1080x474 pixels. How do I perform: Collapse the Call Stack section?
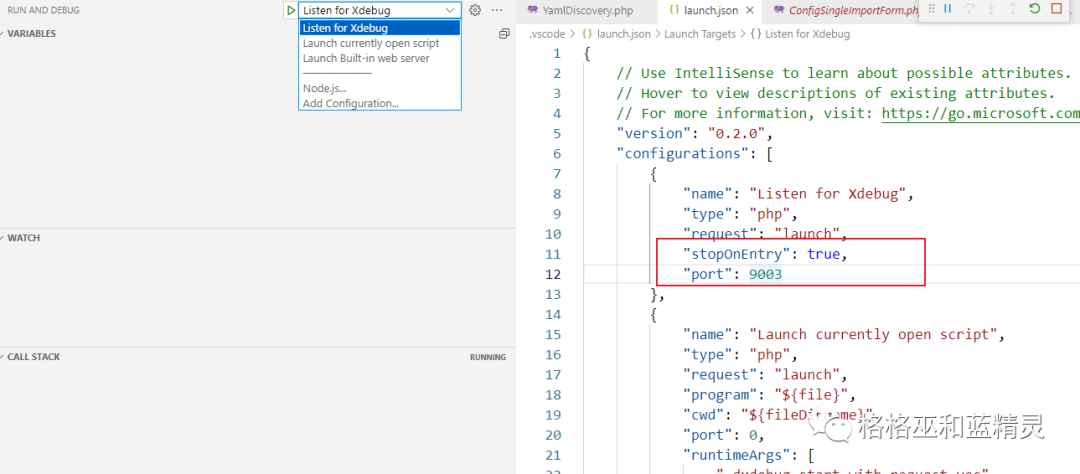click(34, 357)
